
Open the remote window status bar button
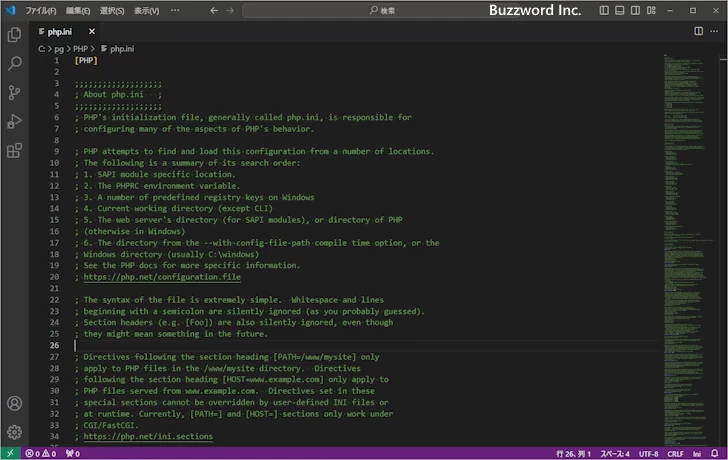click(x=10, y=454)
